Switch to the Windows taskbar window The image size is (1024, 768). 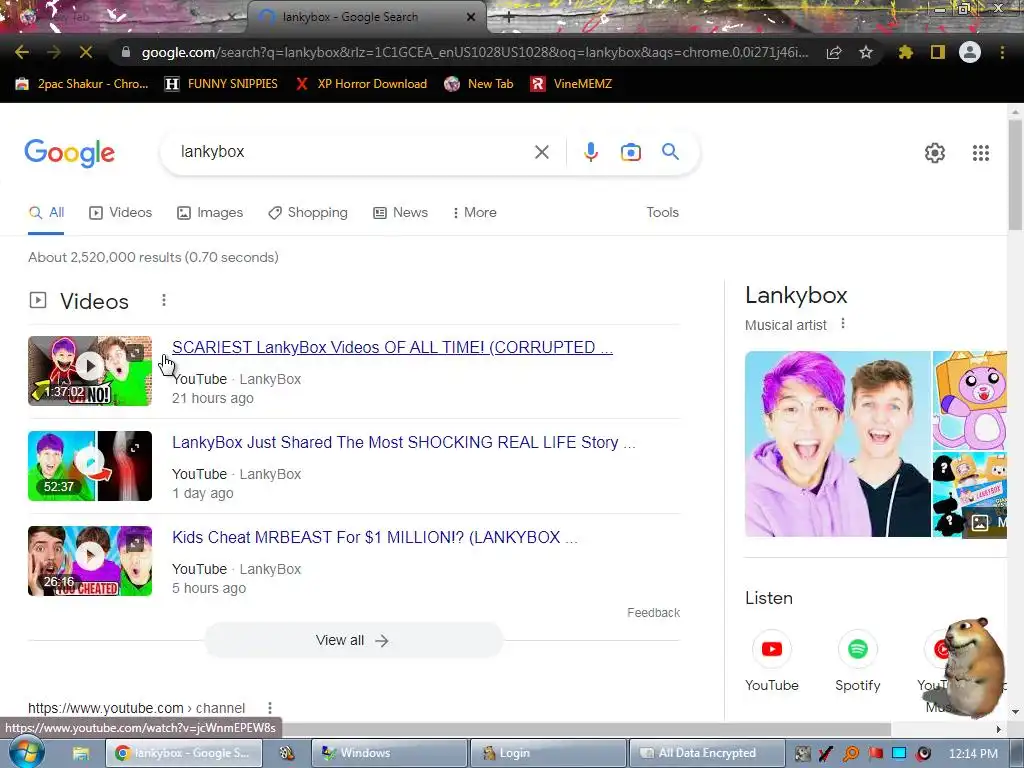tap(389, 753)
